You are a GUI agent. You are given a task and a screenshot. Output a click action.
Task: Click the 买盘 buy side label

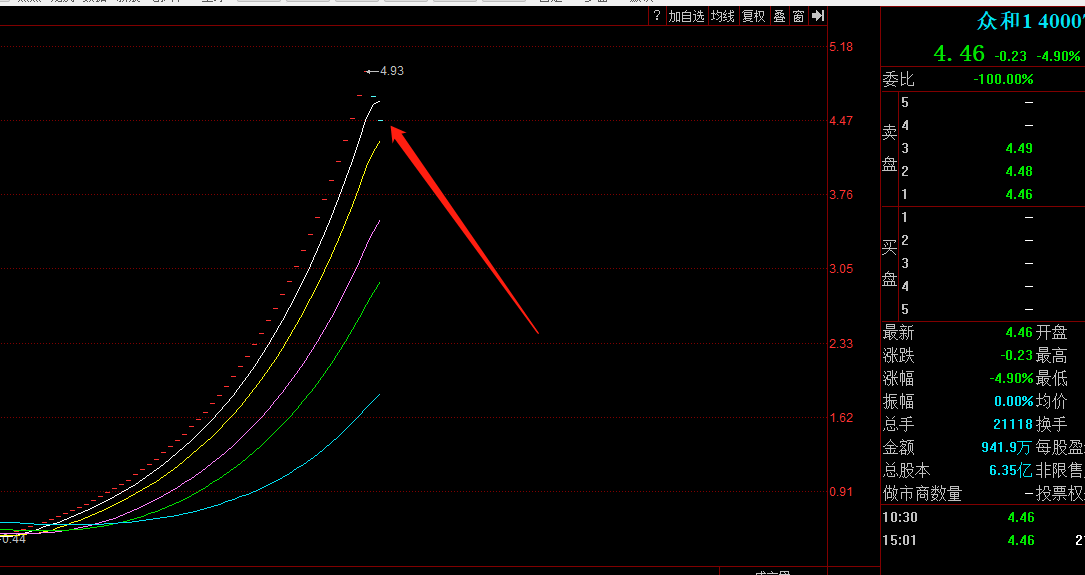[x=889, y=264]
